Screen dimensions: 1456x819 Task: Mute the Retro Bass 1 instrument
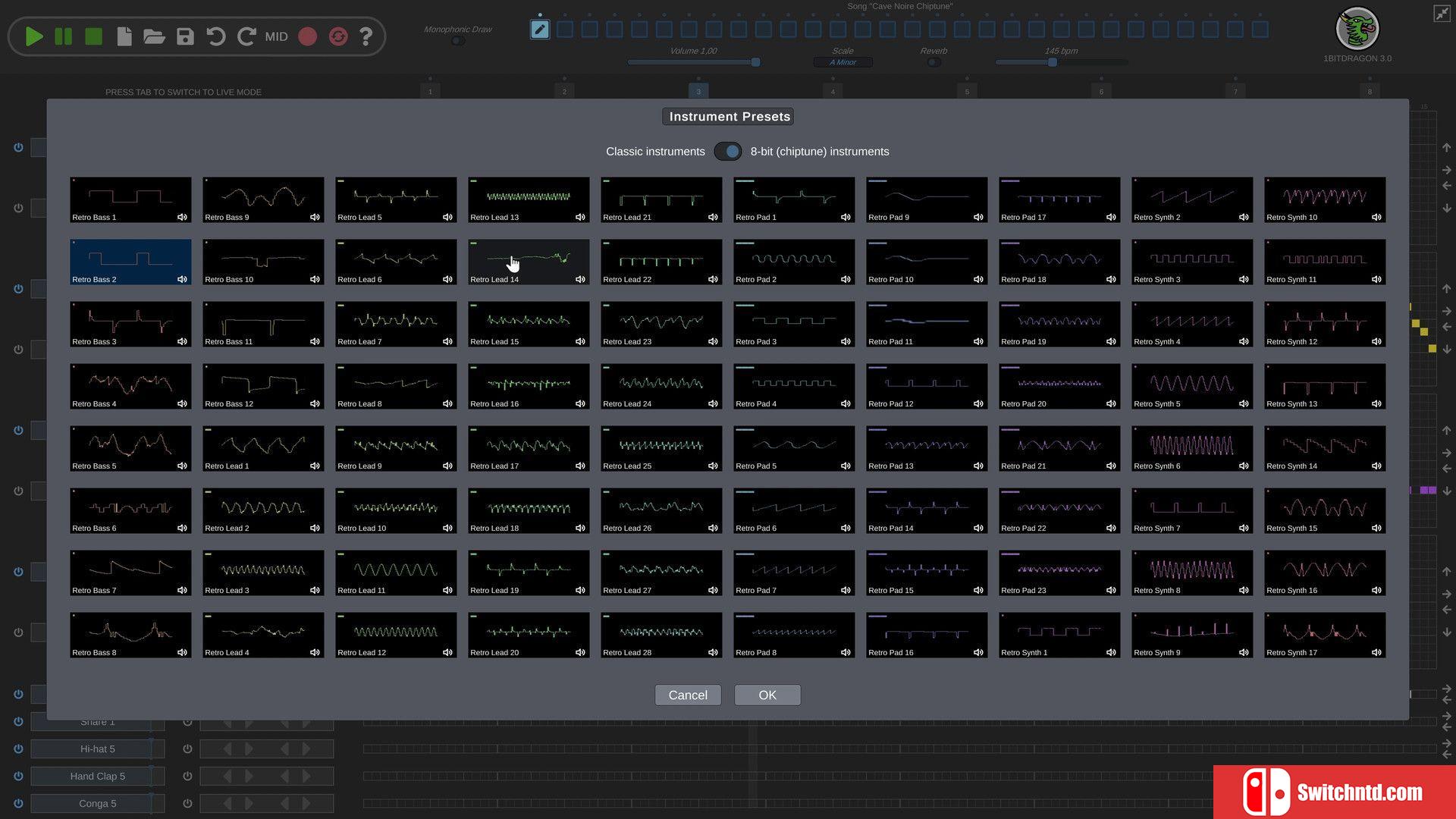point(182,216)
